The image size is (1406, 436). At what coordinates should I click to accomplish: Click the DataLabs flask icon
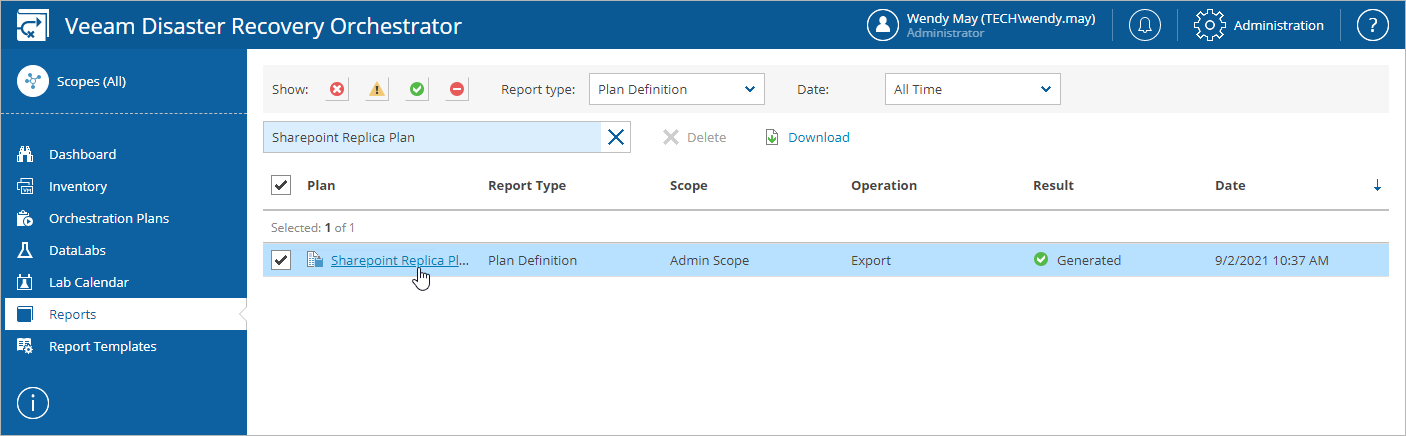[26, 250]
